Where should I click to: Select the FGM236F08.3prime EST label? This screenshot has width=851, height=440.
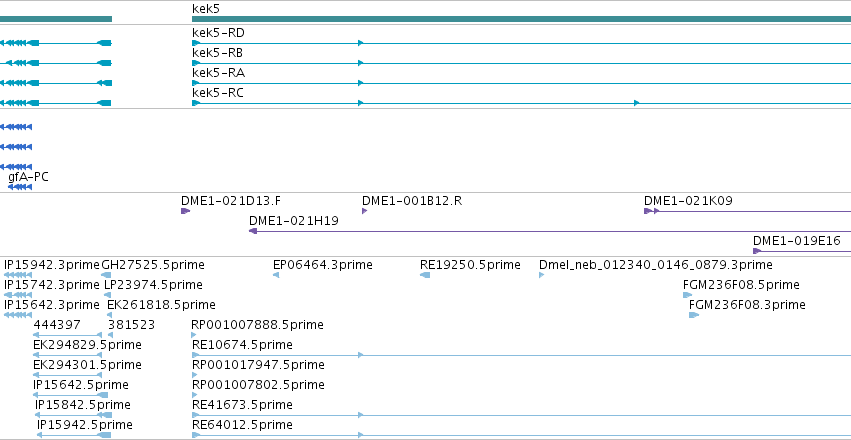(x=747, y=305)
